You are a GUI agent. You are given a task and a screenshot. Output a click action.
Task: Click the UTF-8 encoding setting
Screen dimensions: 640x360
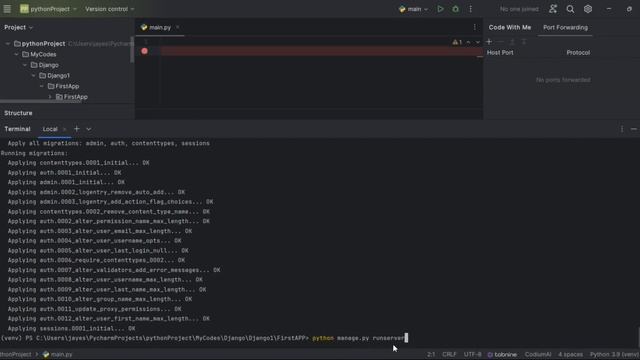(472, 355)
